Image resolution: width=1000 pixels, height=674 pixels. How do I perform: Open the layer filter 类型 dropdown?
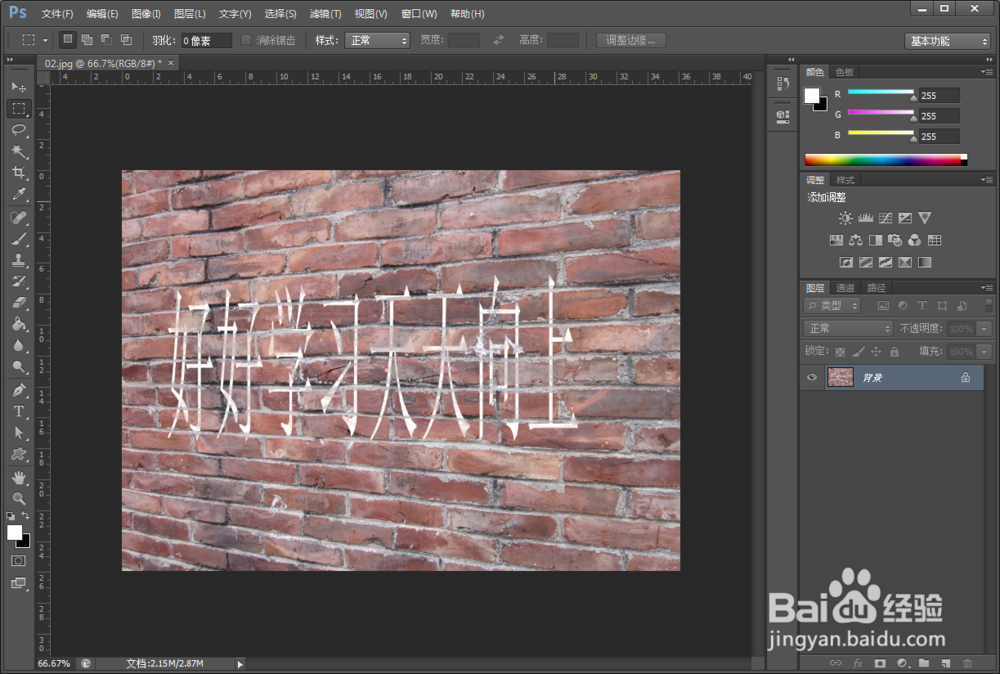pyautogui.click(x=832, y=306)
